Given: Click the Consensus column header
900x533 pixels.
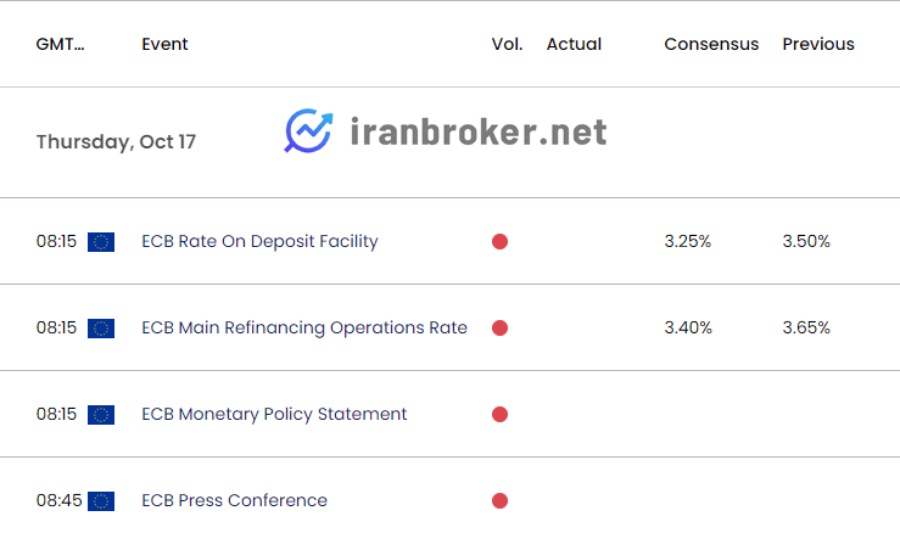Looking at the screenshot, I should click(x=712, y=44).
